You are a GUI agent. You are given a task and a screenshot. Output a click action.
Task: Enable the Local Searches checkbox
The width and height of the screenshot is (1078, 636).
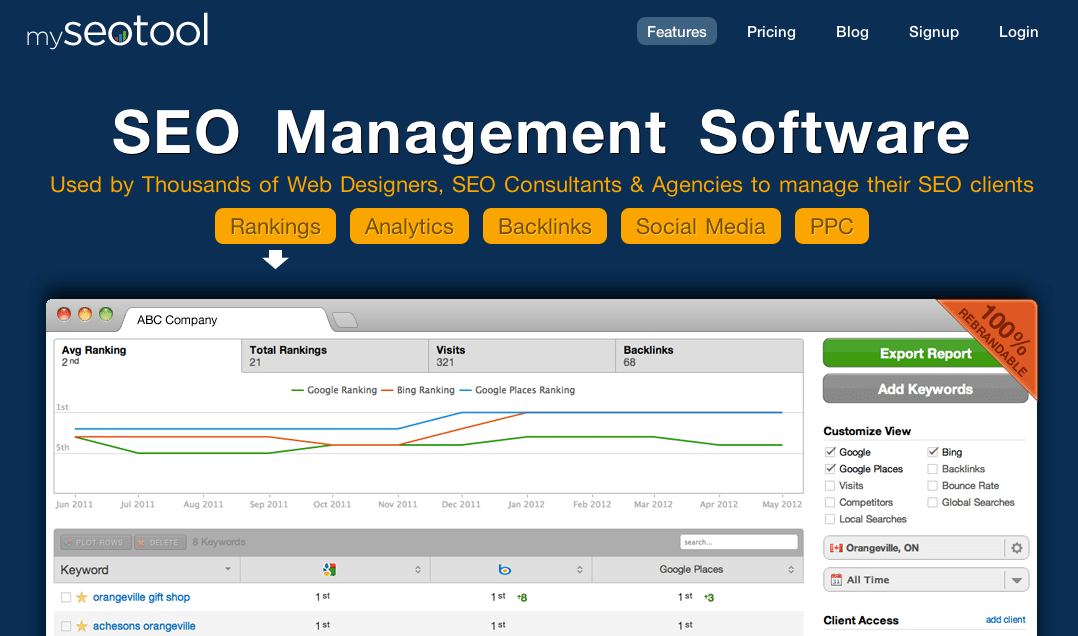click(830, 519)
